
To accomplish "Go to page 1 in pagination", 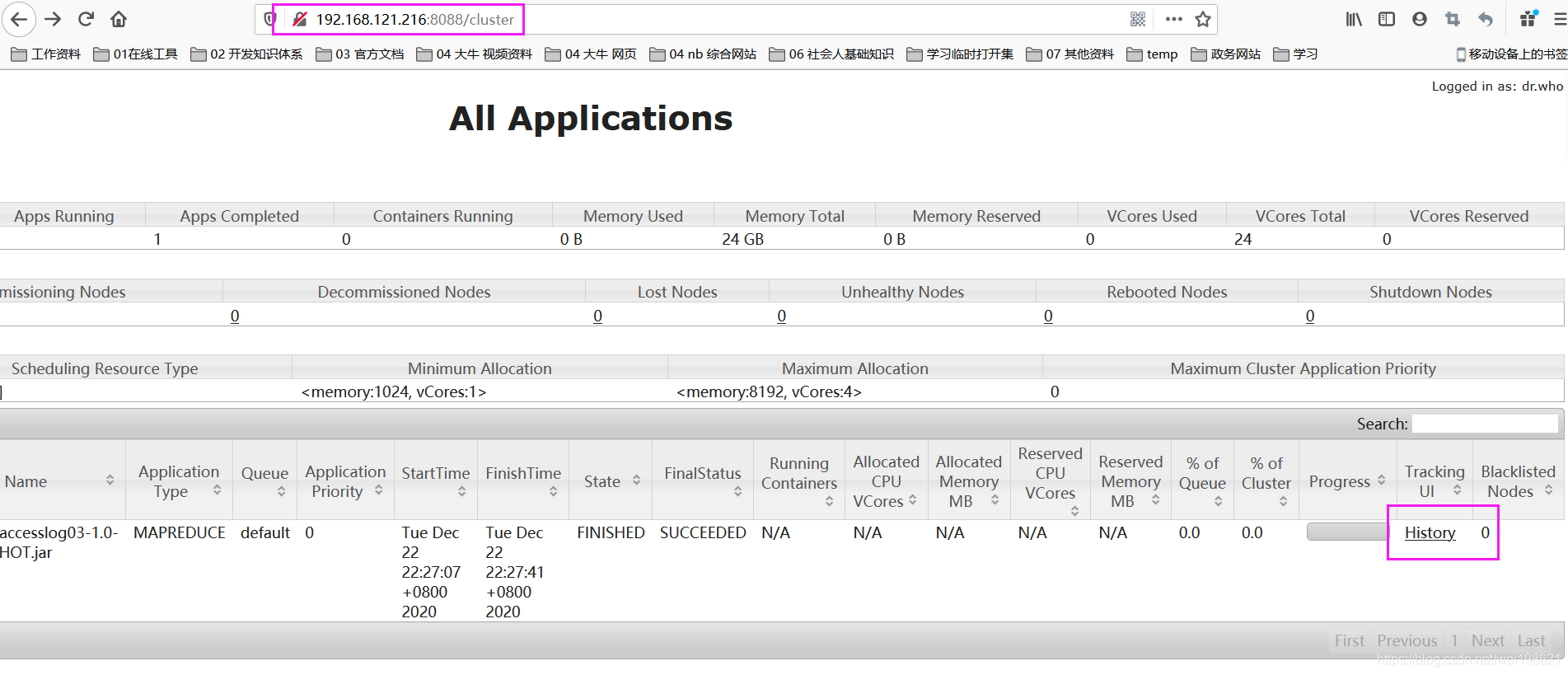I will coord(1454,640).
